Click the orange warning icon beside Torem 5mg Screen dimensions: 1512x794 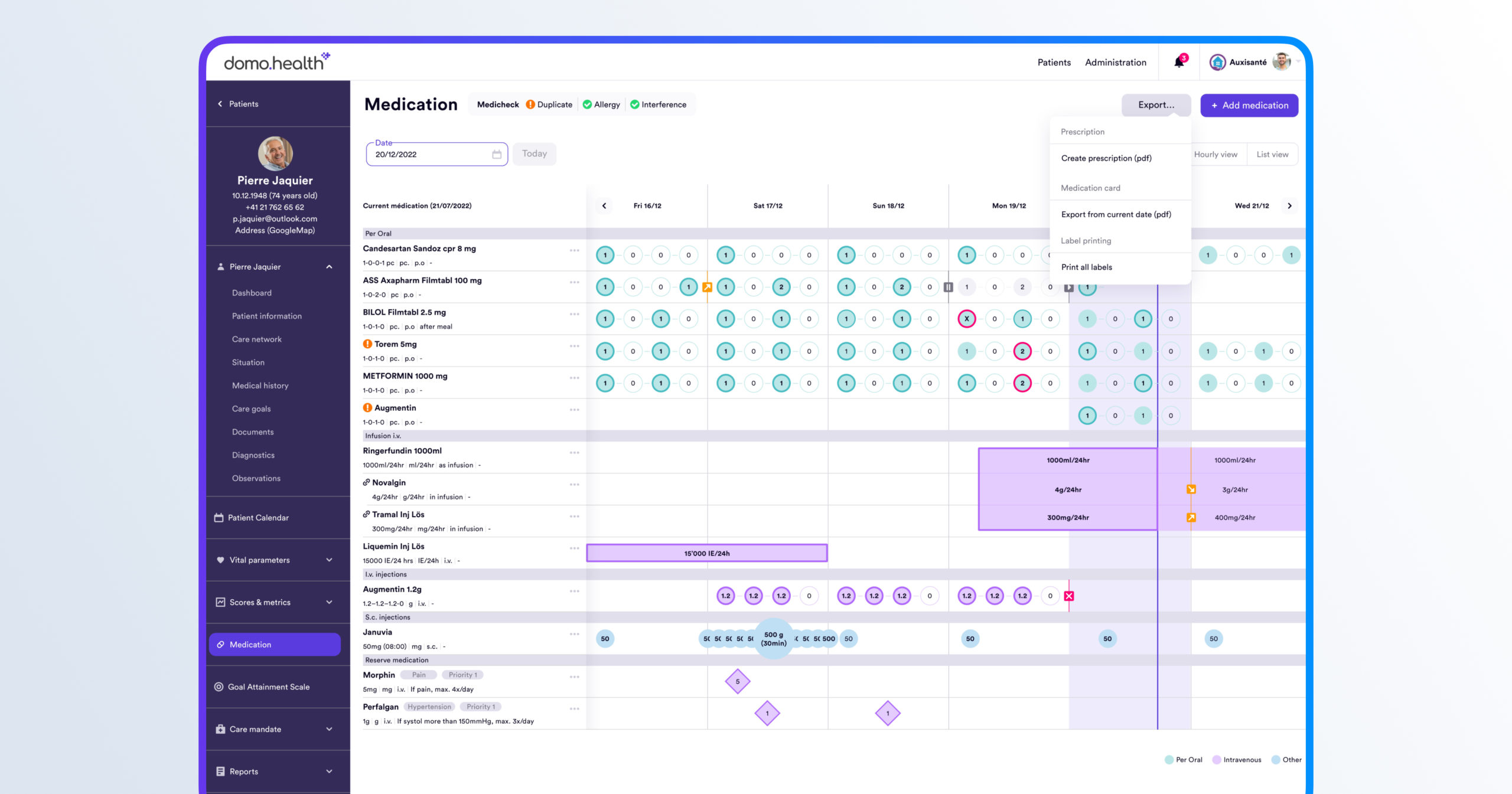(367, 344)
